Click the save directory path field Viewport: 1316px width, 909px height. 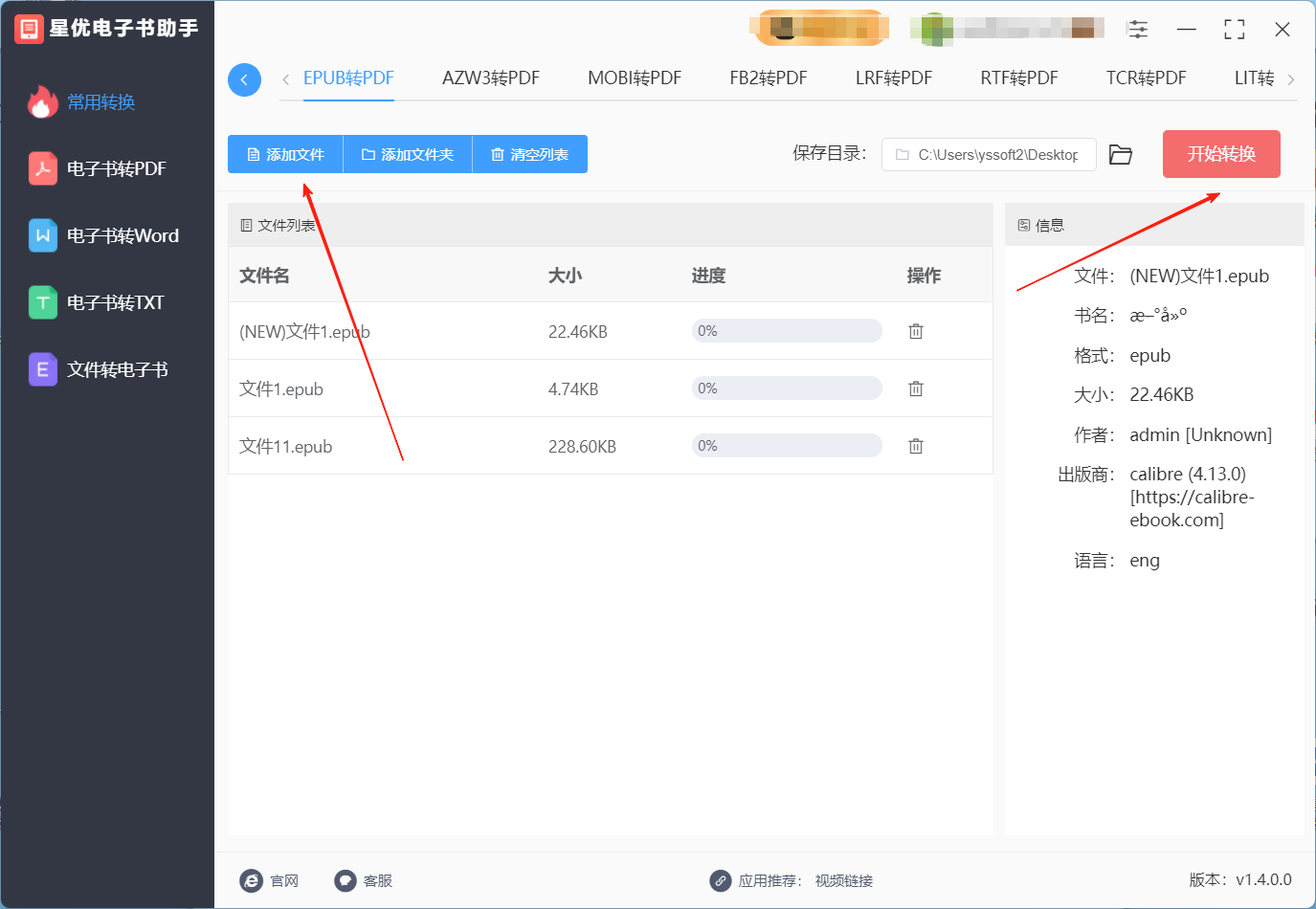point(989,154)
